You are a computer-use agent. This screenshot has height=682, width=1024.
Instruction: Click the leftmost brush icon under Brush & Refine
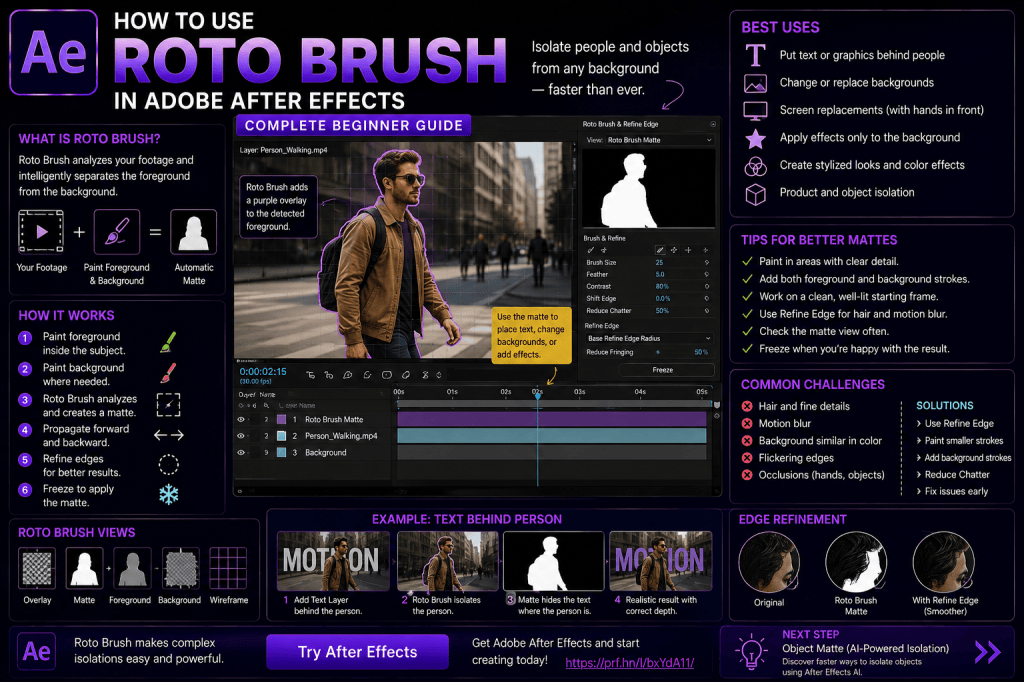[590, 250]
